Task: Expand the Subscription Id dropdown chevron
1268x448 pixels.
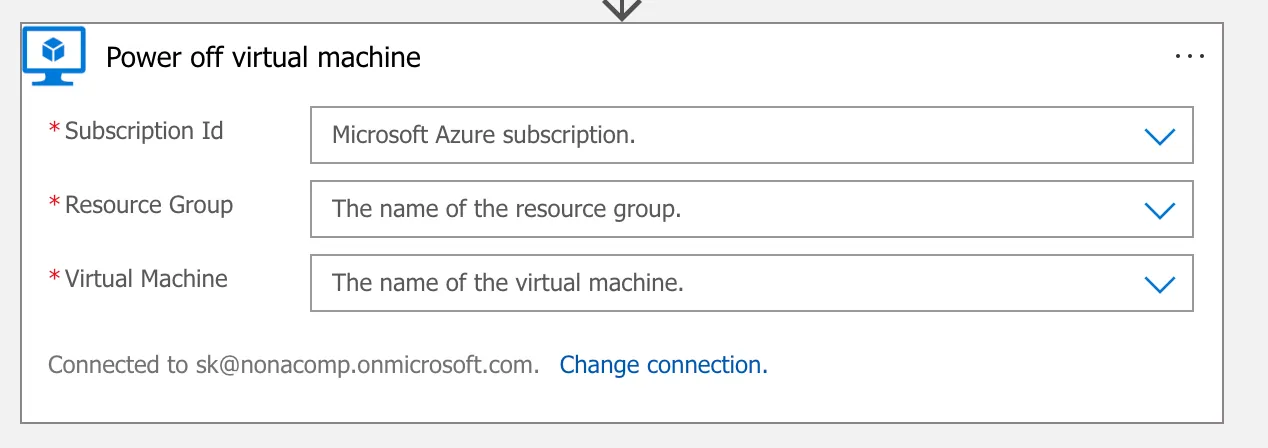Action: tap(1158, 136)
